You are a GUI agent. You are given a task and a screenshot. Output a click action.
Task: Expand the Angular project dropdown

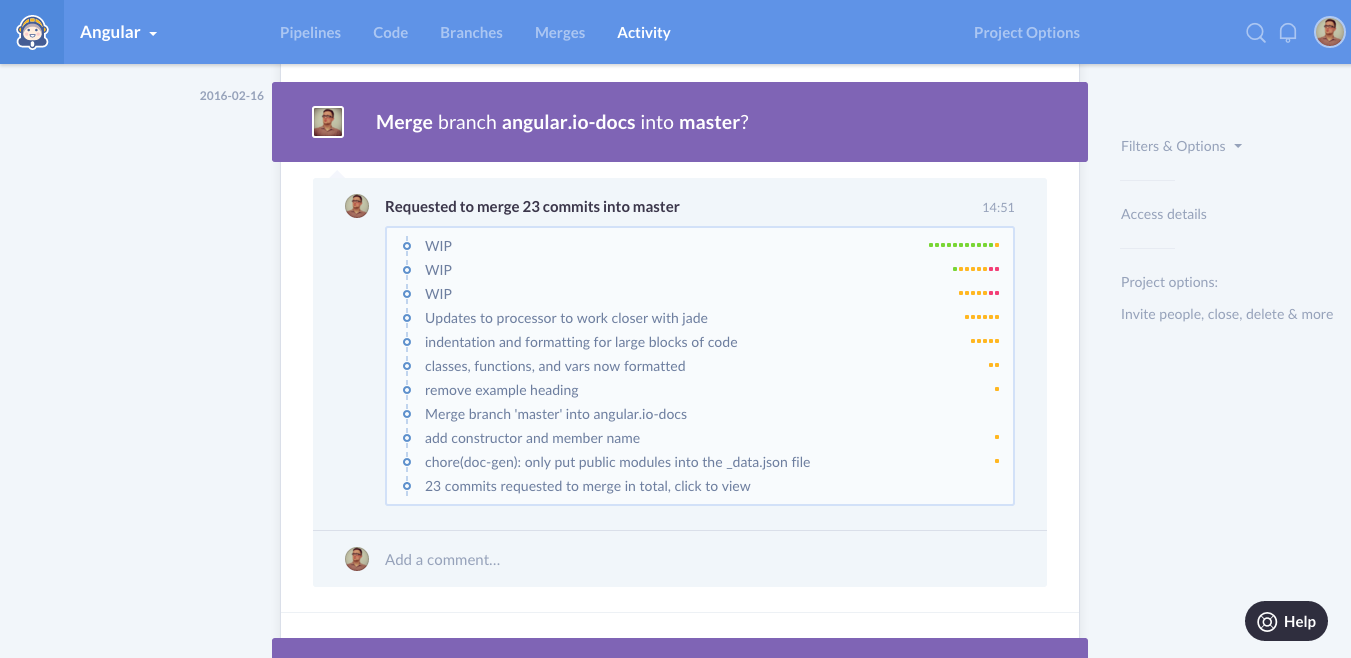coord(119,32)
